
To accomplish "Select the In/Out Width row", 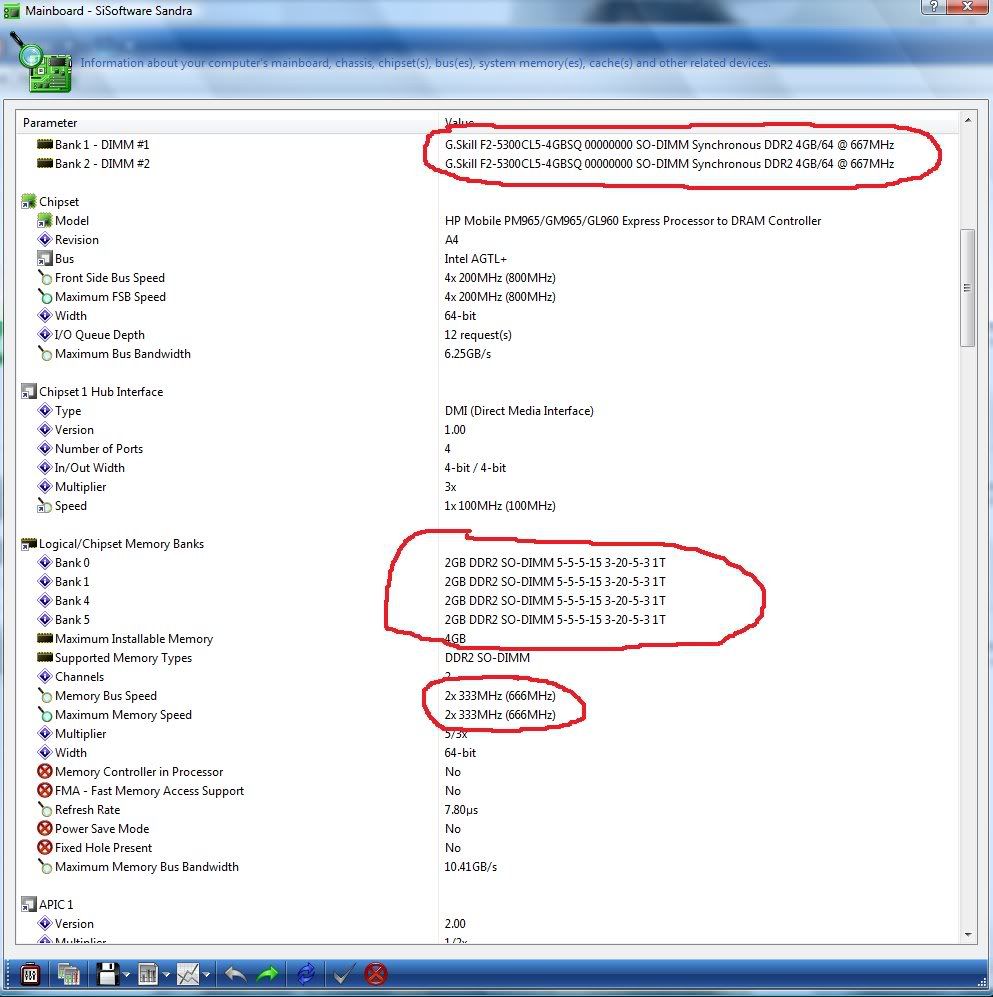I will point(486,468).
